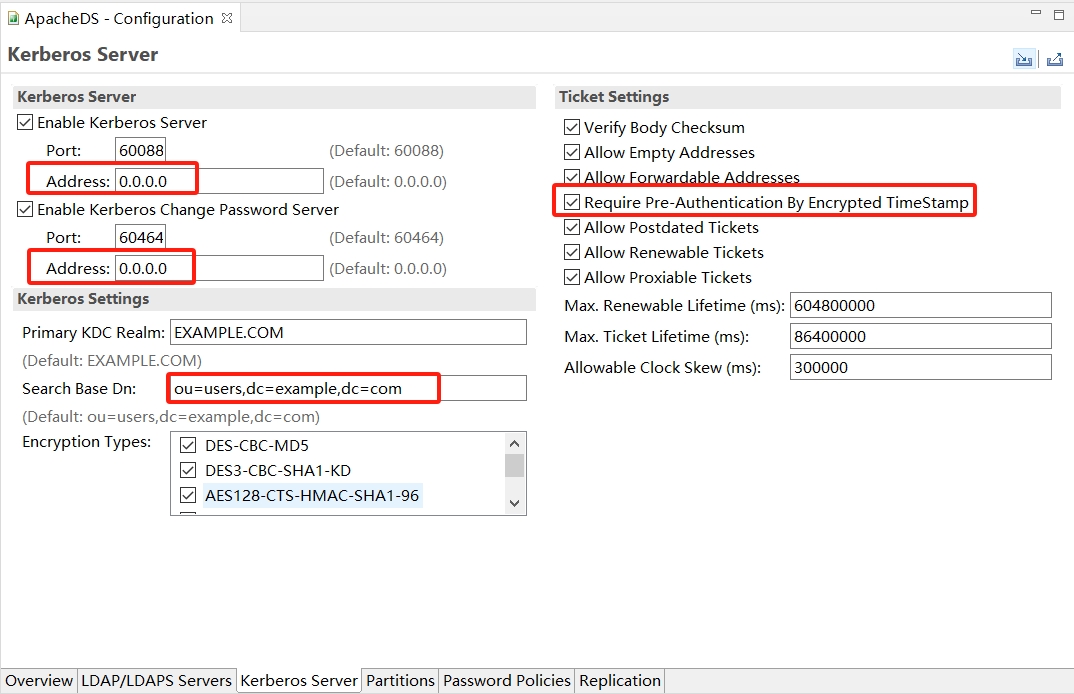Go to the Password Policies tab
The image size is (1074, 694).
click(x=507, y=681)
